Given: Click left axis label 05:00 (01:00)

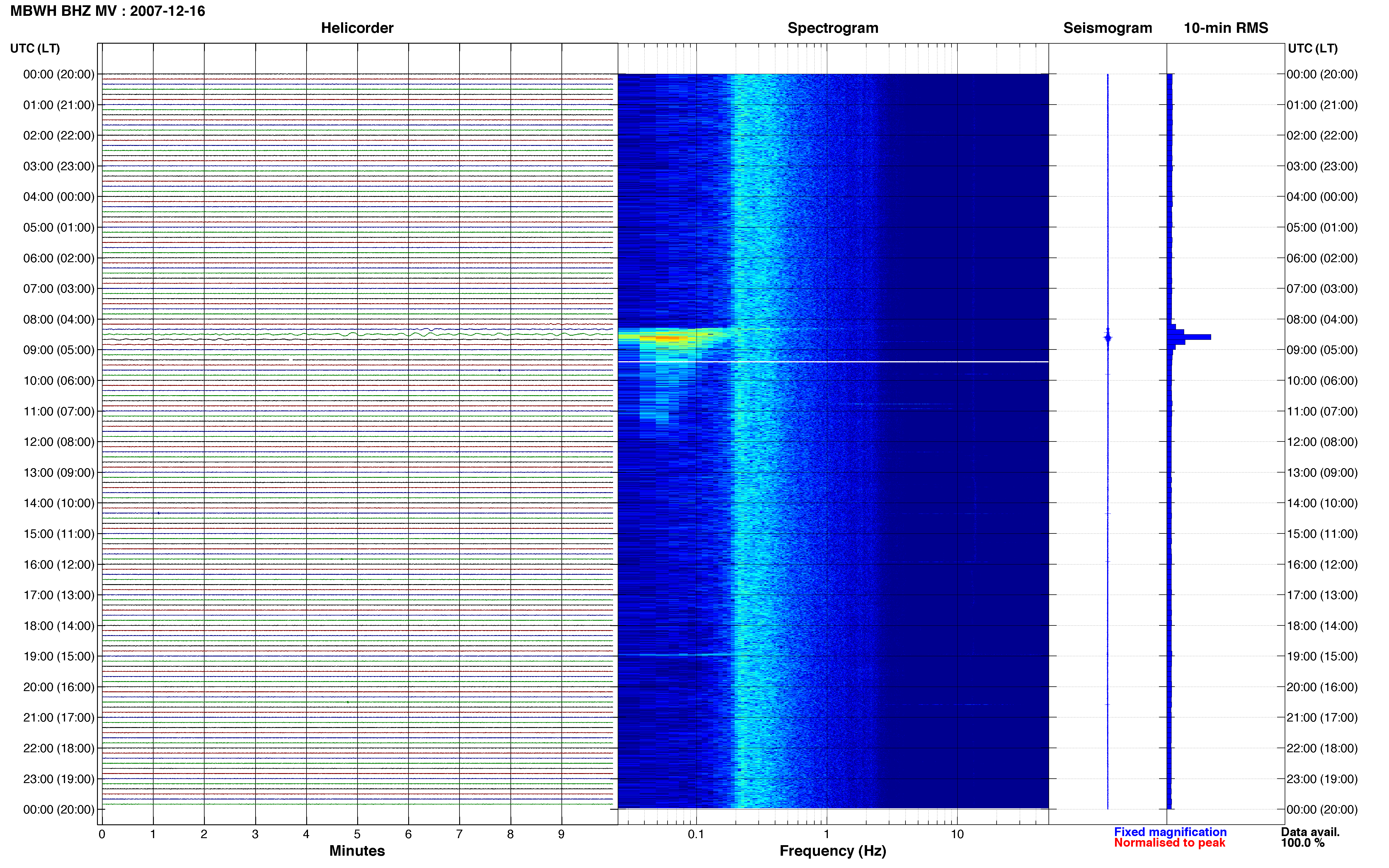Looking at the screenshot, I should pyautogui.click(x=59, y=227).
